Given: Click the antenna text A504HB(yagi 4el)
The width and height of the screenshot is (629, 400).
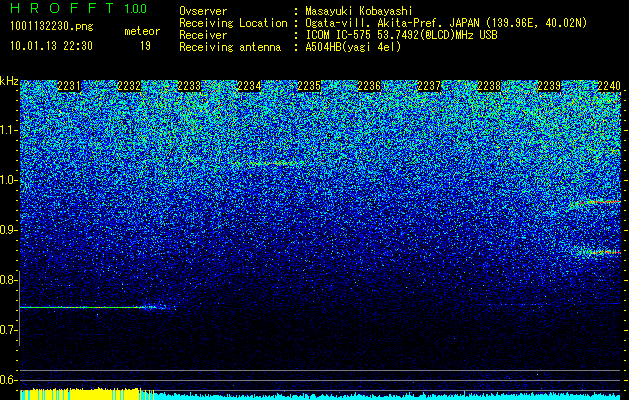Looking at the screenshot, I should tap(353, 47).
